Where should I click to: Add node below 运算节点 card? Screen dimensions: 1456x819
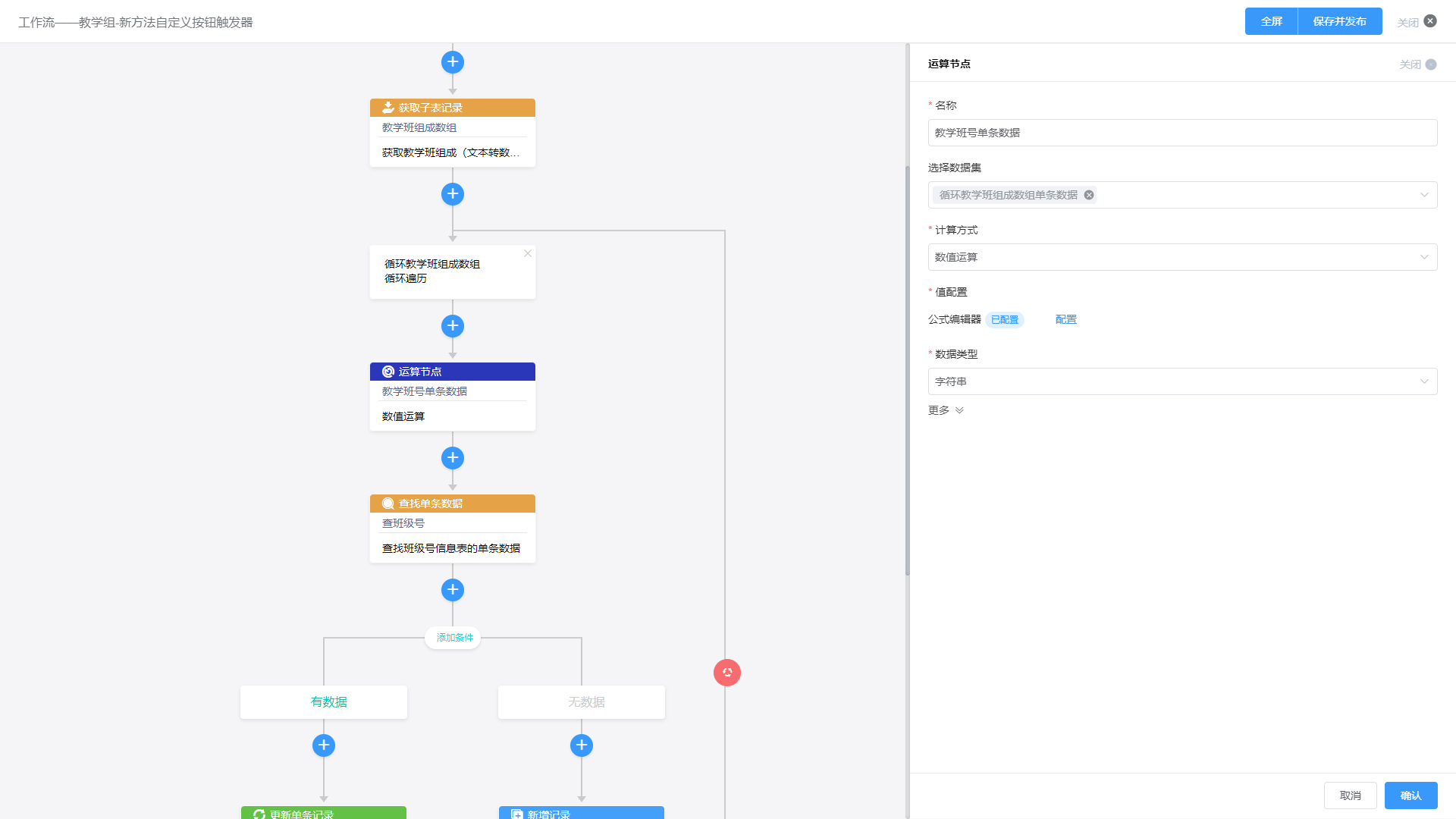[x=453, y=458]
